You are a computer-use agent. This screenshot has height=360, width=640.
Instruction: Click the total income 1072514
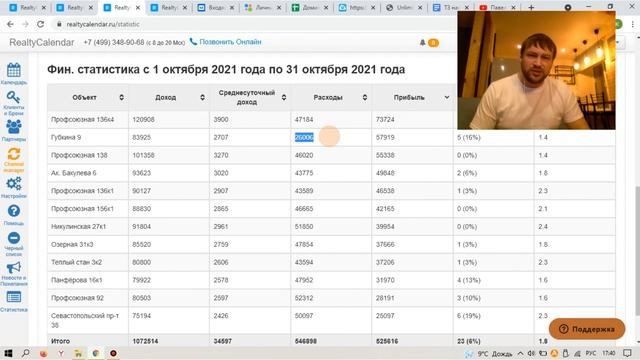(x=145, y=341)
